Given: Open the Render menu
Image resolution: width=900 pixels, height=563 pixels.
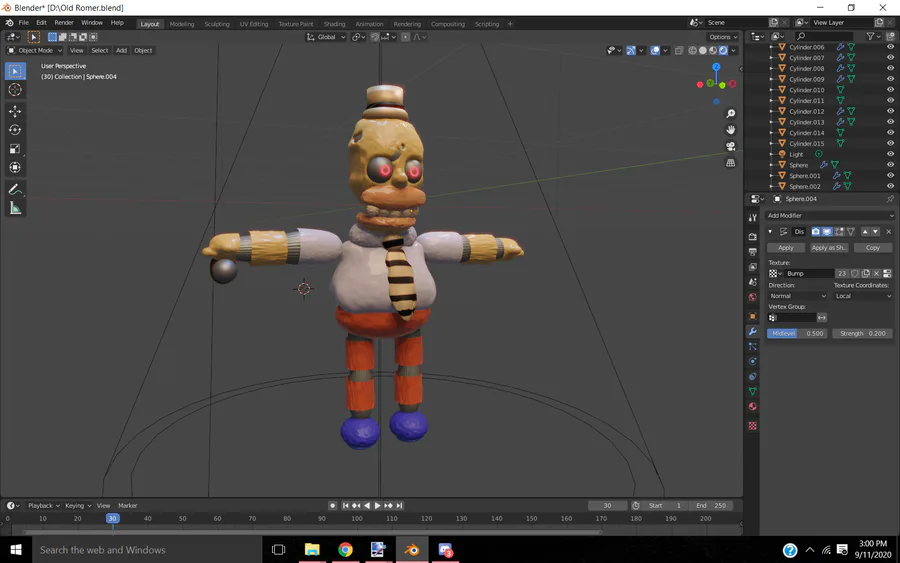Looking at the screenshot, I should pyautogui.click(x=64, y=23).
